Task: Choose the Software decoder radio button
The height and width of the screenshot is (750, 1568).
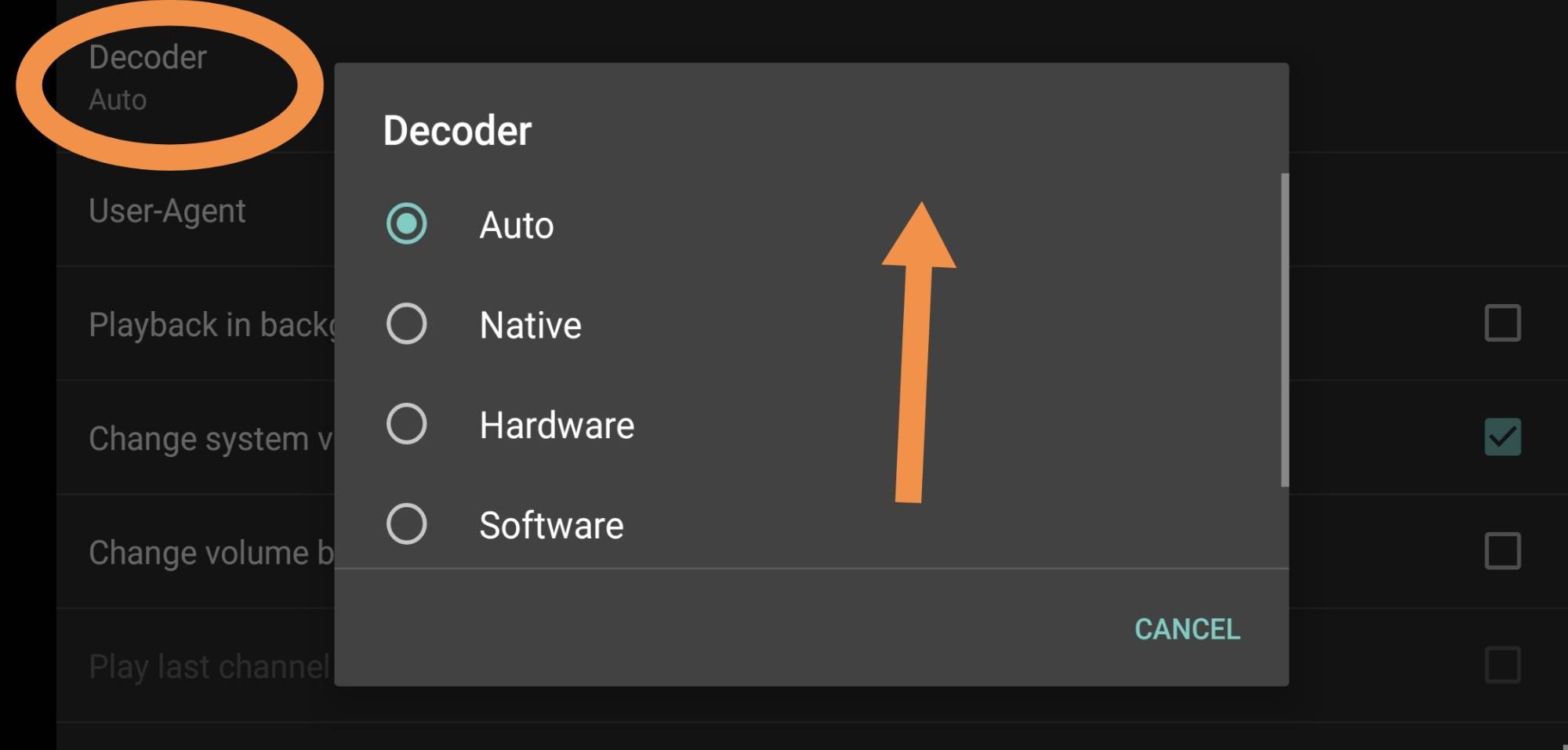Action: click(406, 524)
